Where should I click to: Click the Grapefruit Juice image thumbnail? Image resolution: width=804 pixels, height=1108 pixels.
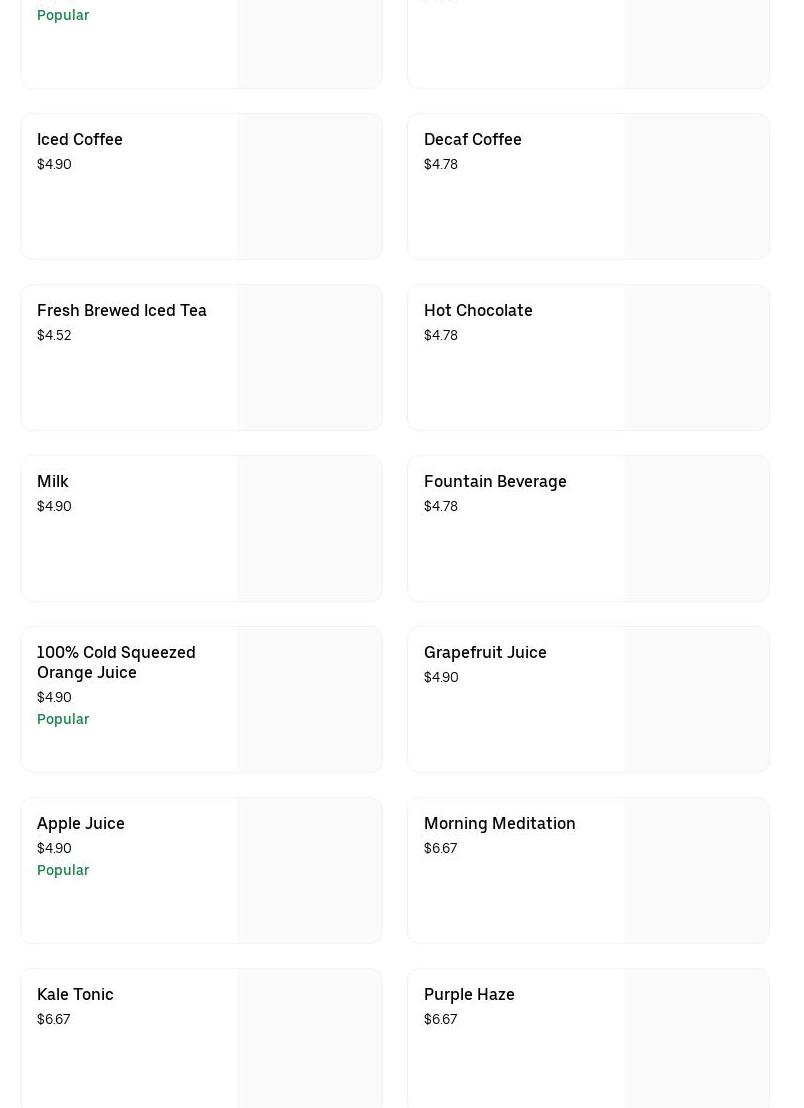[x=696, y=700]
